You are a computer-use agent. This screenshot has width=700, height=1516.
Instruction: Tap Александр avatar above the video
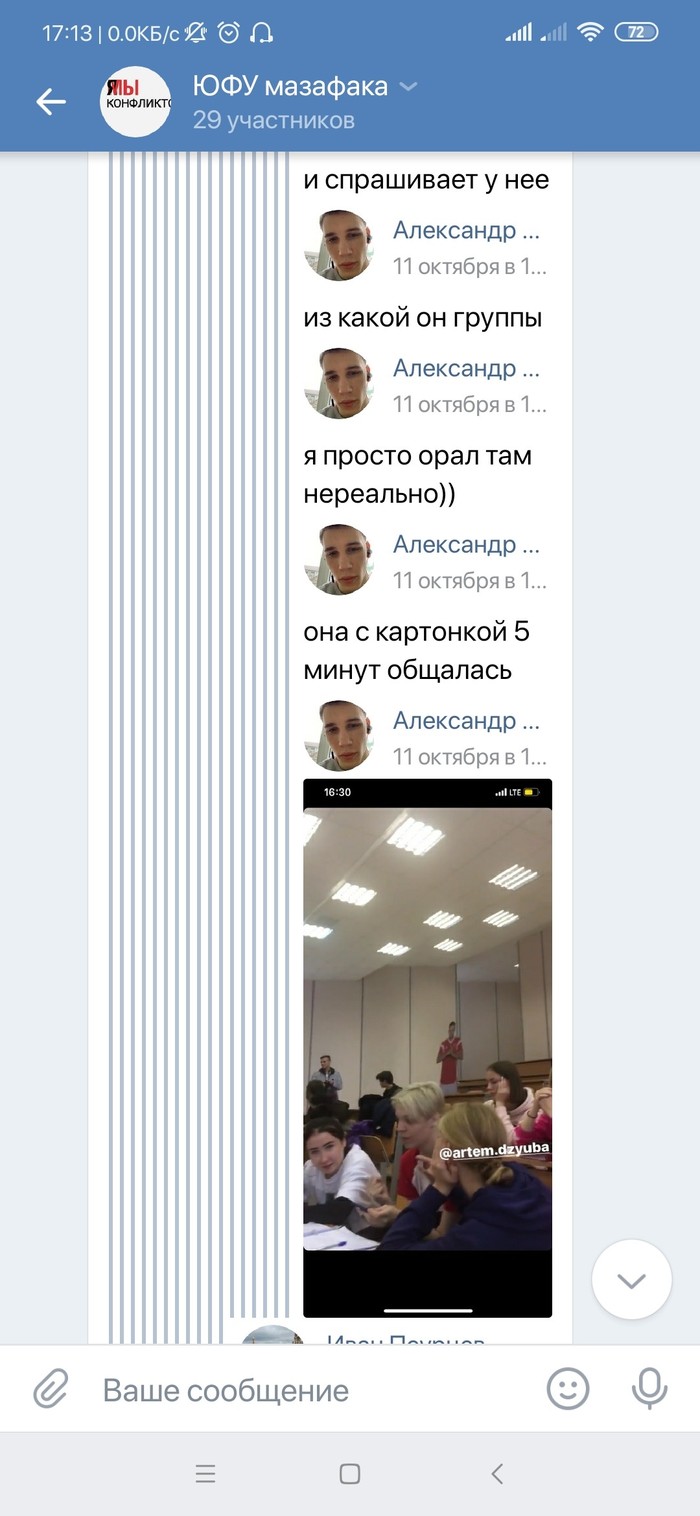pyautogui.click(x=339, y=735)
